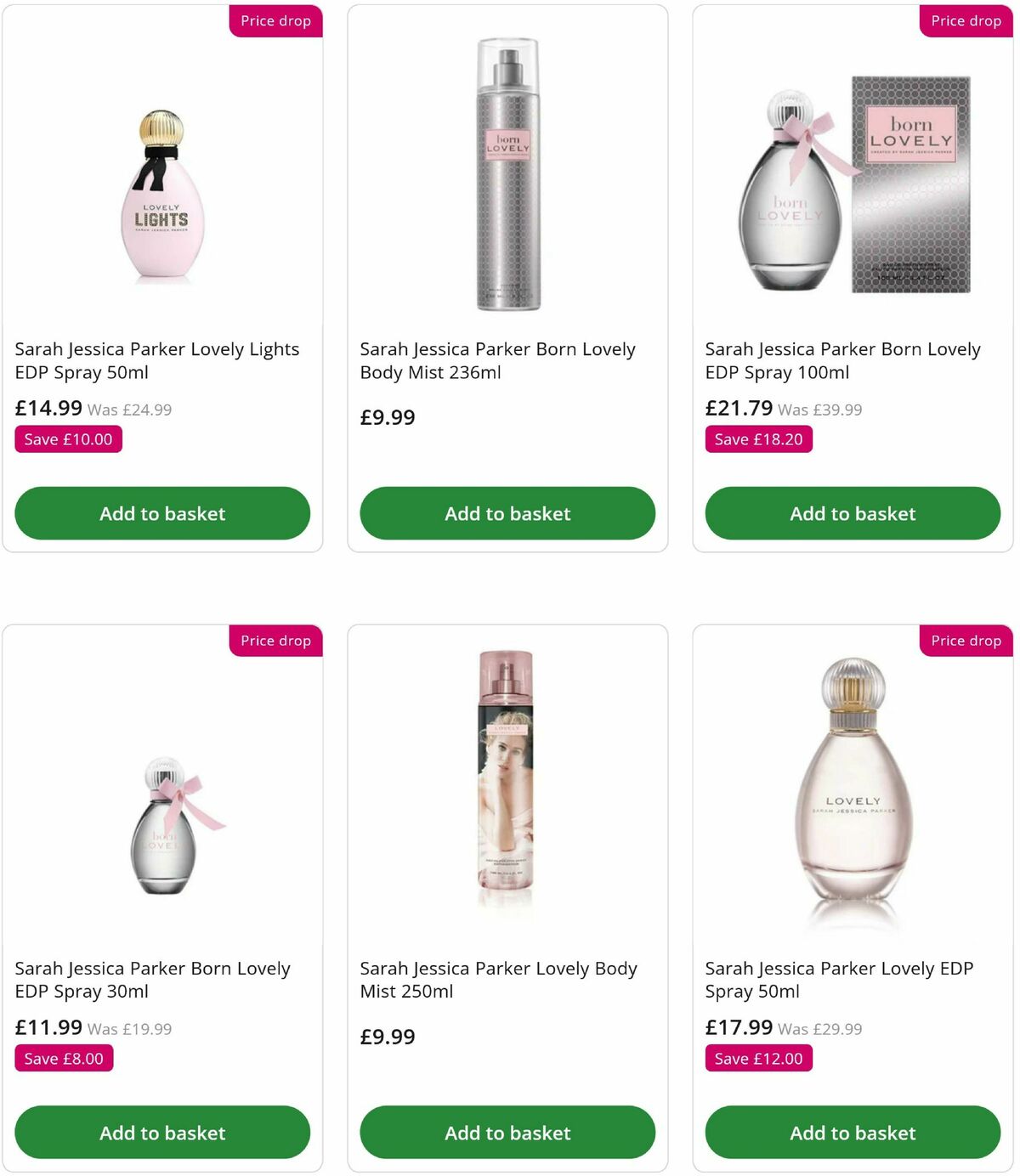The image size is (1020, 1176).
Task: Click the Save £18.20 badge
Action: pyautogui.click(x=758, y=439)
